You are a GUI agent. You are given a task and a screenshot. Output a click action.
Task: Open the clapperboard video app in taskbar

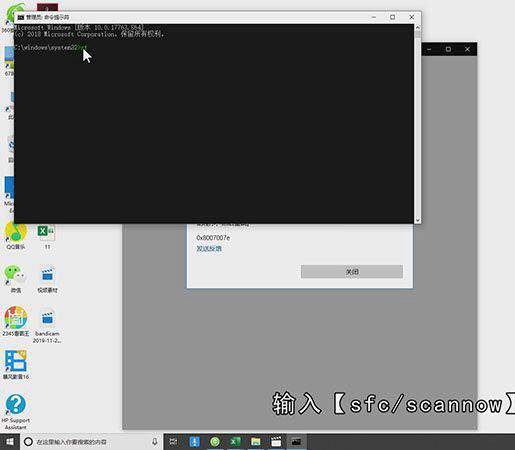click(x=276, y=442)
